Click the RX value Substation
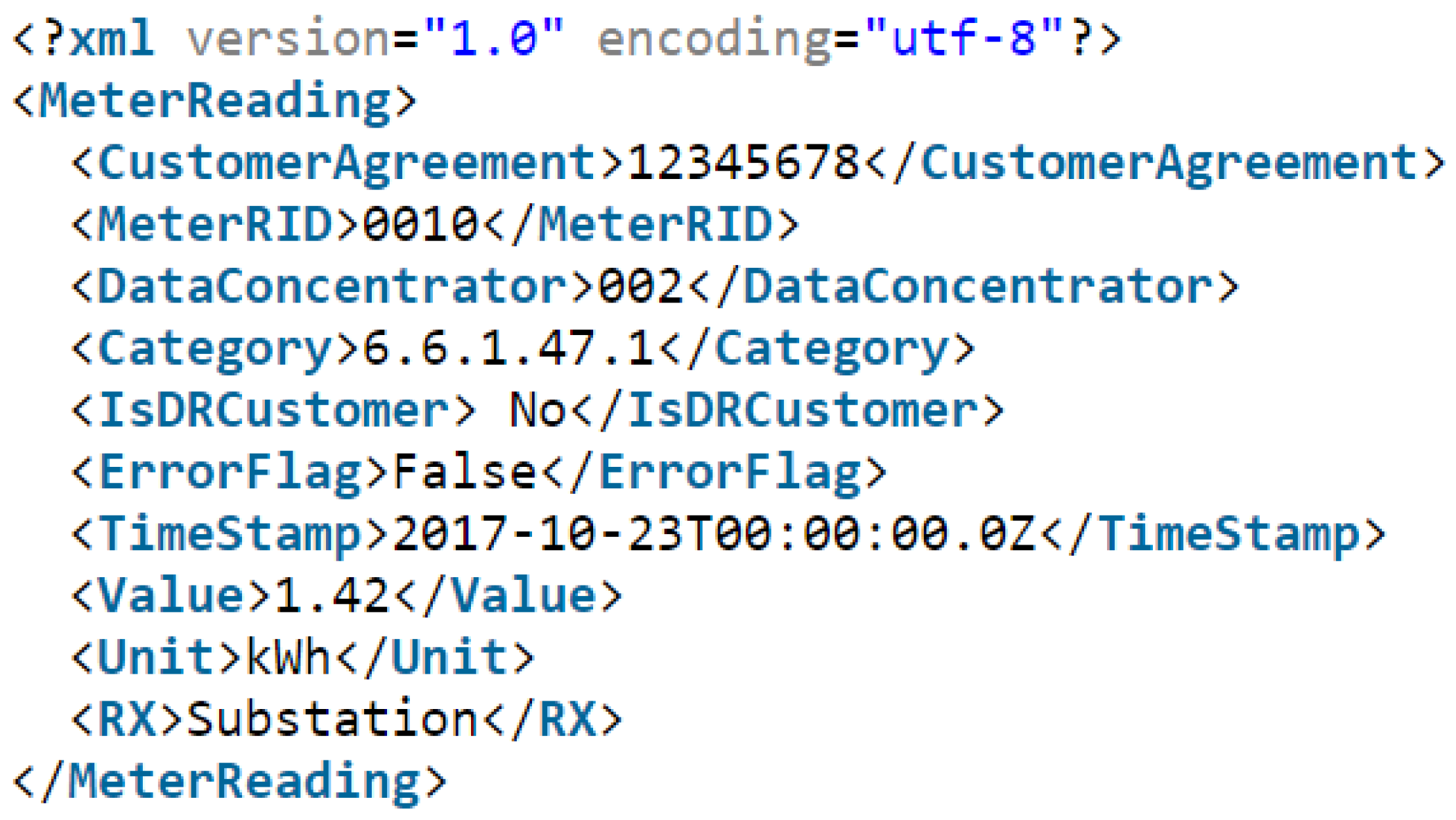Screen dimensions: 1456x820 [332, 718]
